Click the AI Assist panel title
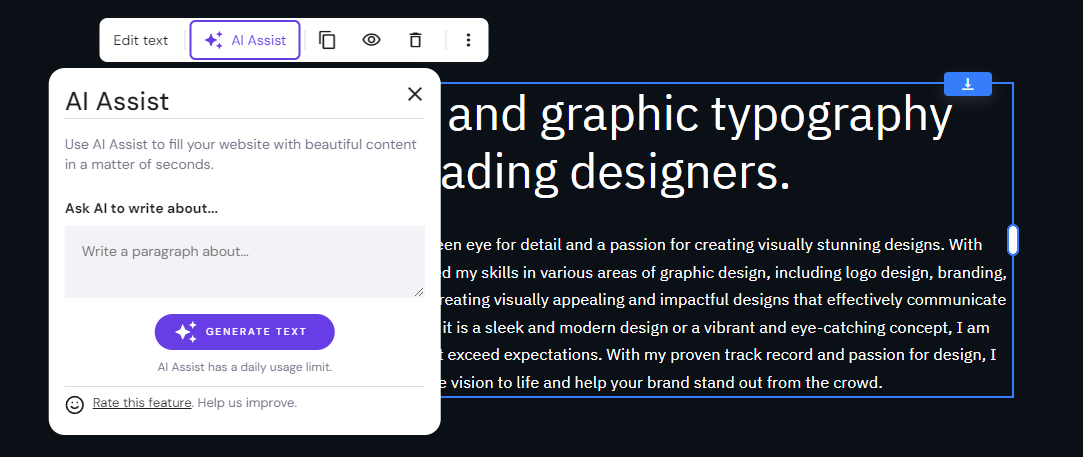 tap(117, 101)
